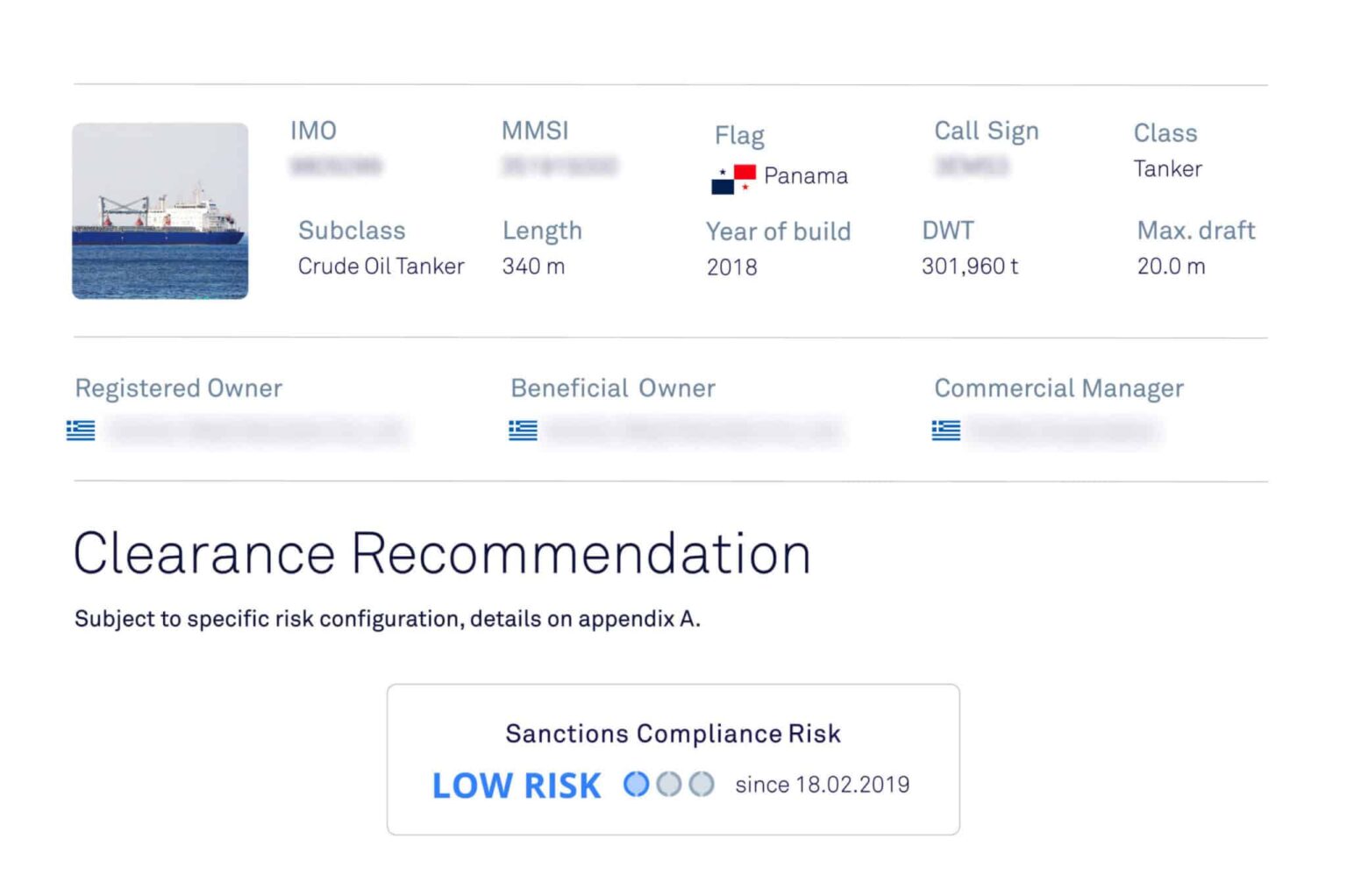This screenshot has width=1347, height=896.
Task: Click the blurred Commercial Manager name
Action: [x=1064, y=430]
